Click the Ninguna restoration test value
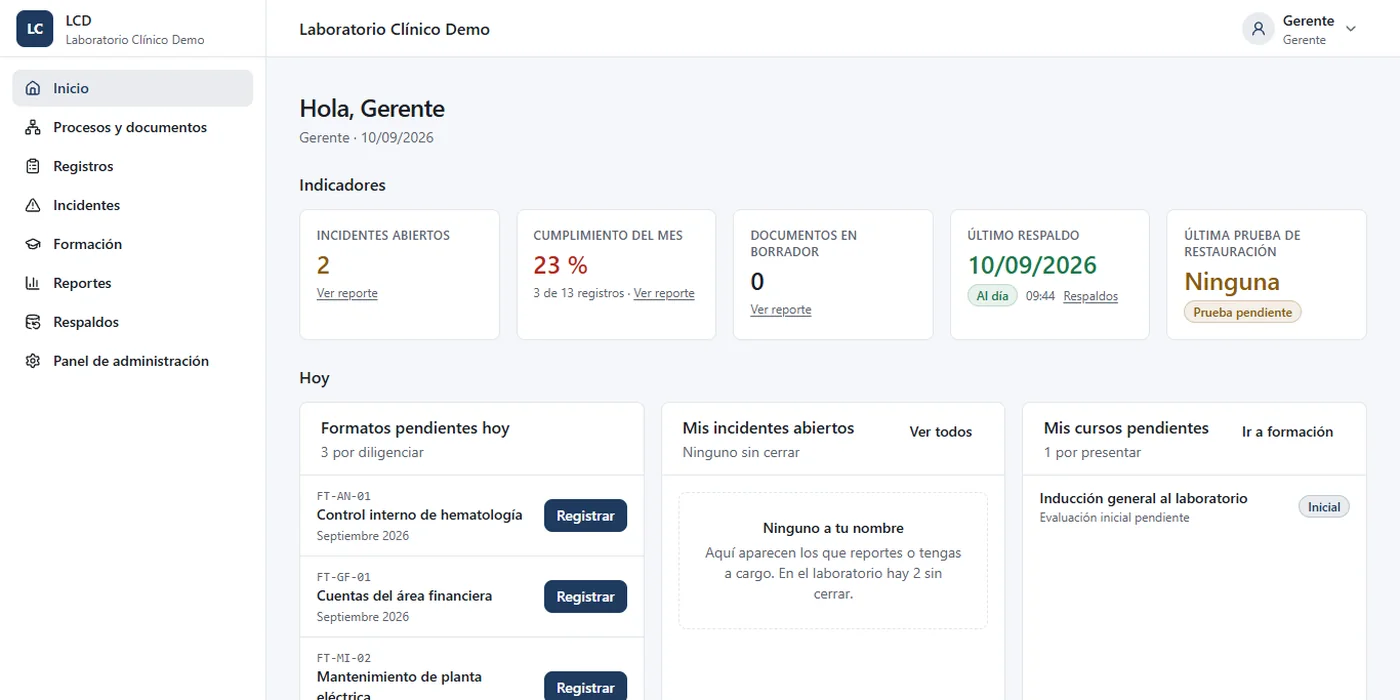Image resolution: width=1400 pixels, height=700 pixels. click(1232, 282)
